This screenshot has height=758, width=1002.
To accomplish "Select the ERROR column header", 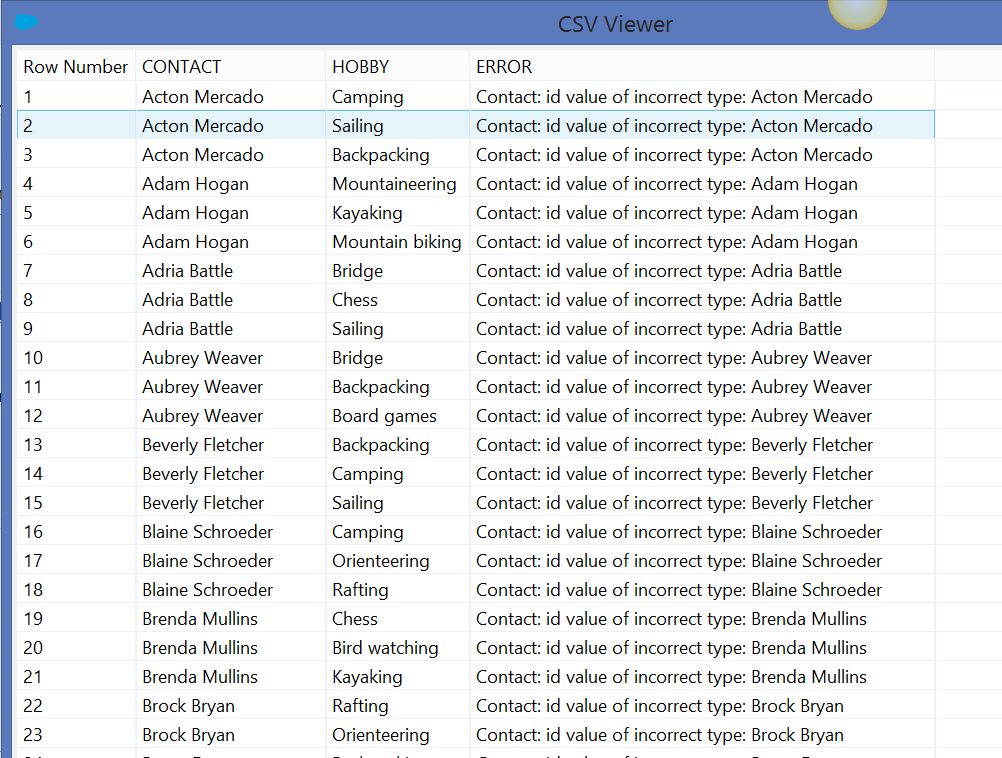I will (x=504, y=67).
